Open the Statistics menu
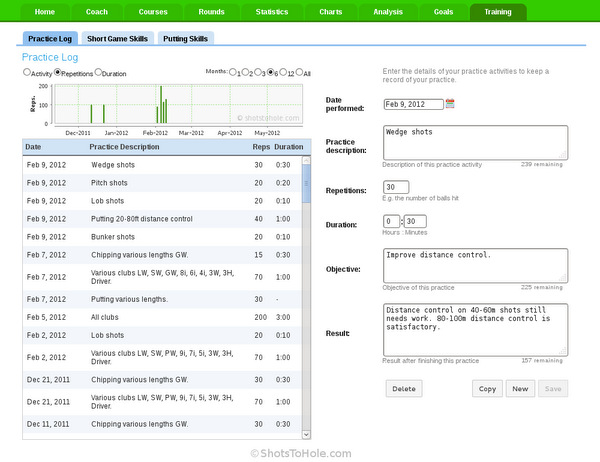Viewport: 600px width, 462px height. pyautogui.click(x=272, y=12)
